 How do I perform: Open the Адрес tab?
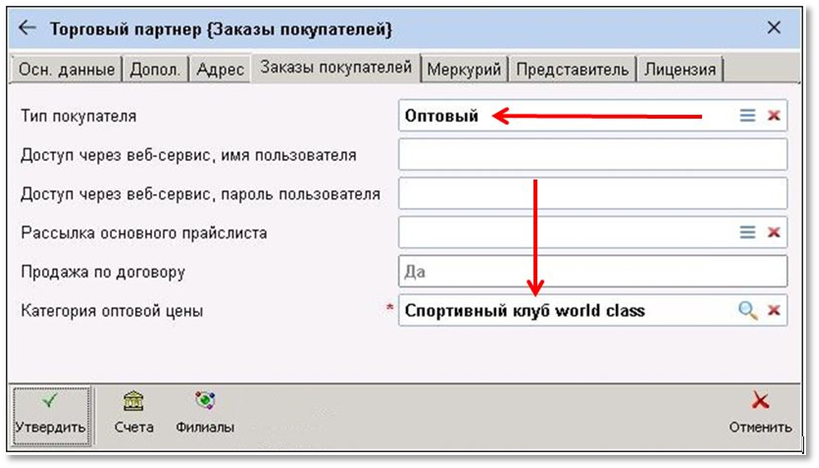point(218,70)
